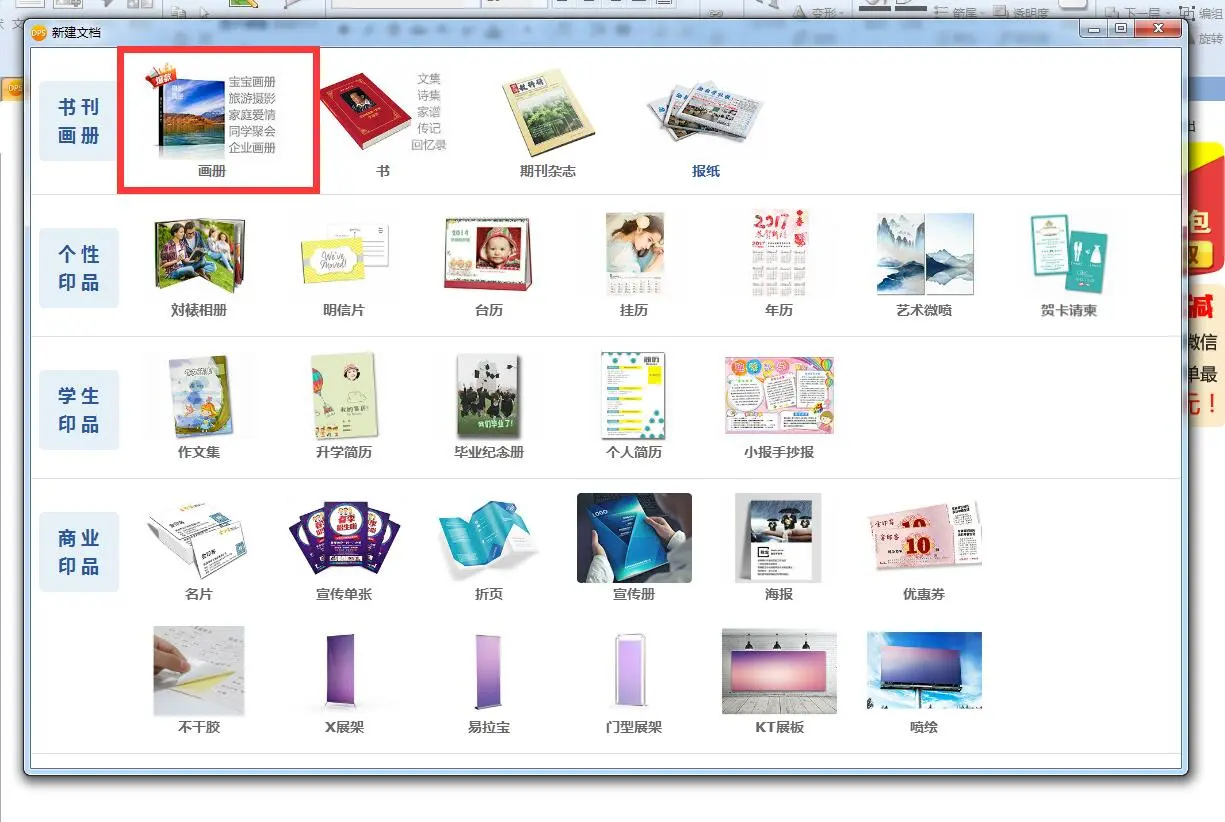Select the 海报 poster icon

779,538
